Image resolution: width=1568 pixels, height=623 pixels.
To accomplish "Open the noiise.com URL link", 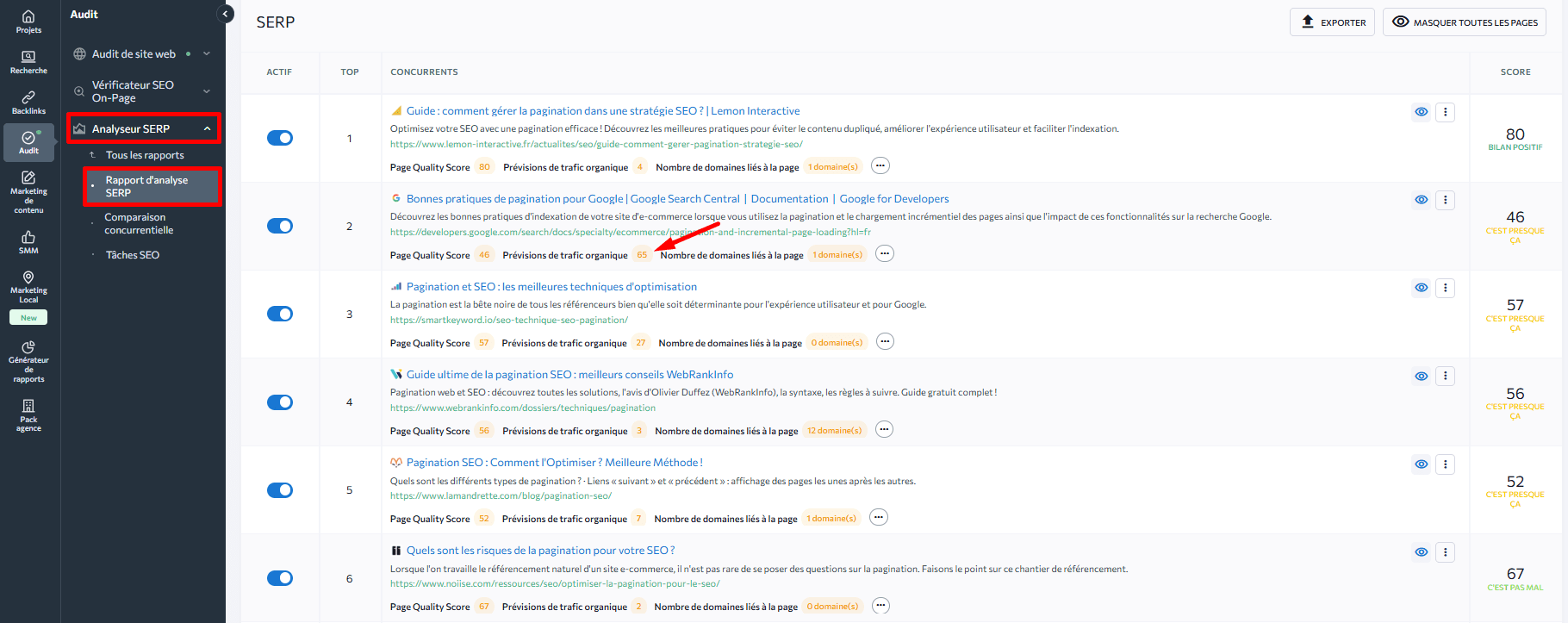I will coord(555,583).
